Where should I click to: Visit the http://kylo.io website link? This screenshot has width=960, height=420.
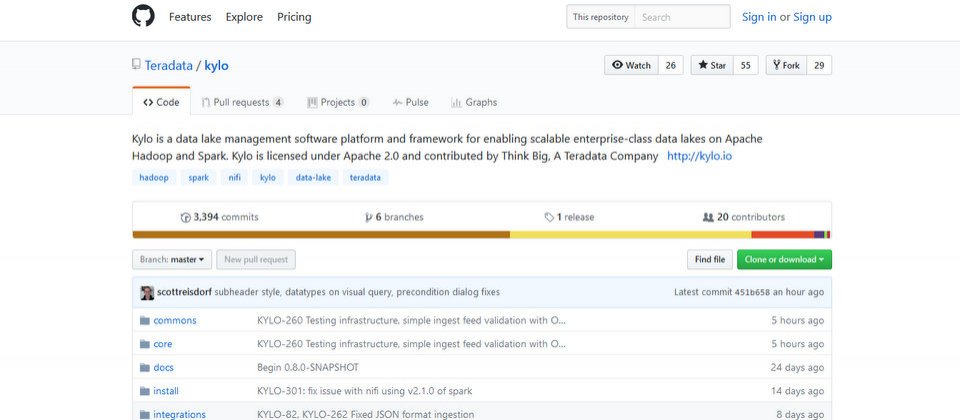pos(699,156)
